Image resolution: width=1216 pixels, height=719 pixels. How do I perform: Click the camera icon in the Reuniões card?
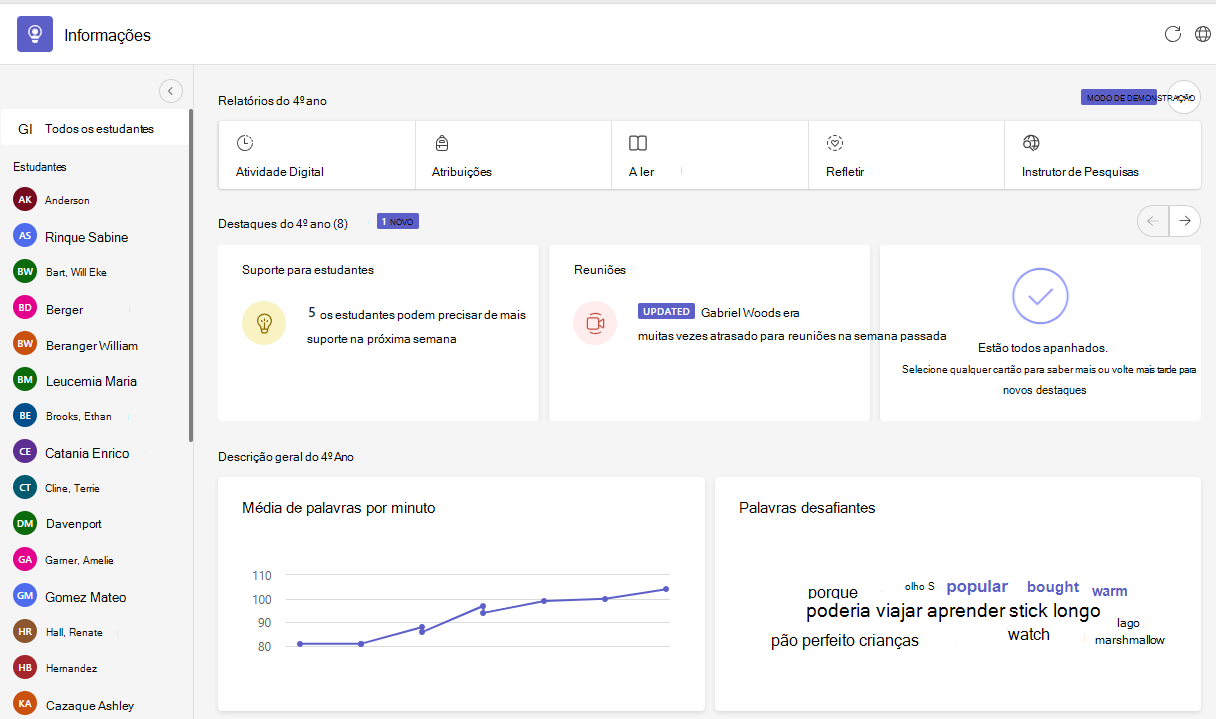pyautogui.click(x=595, y=323)
